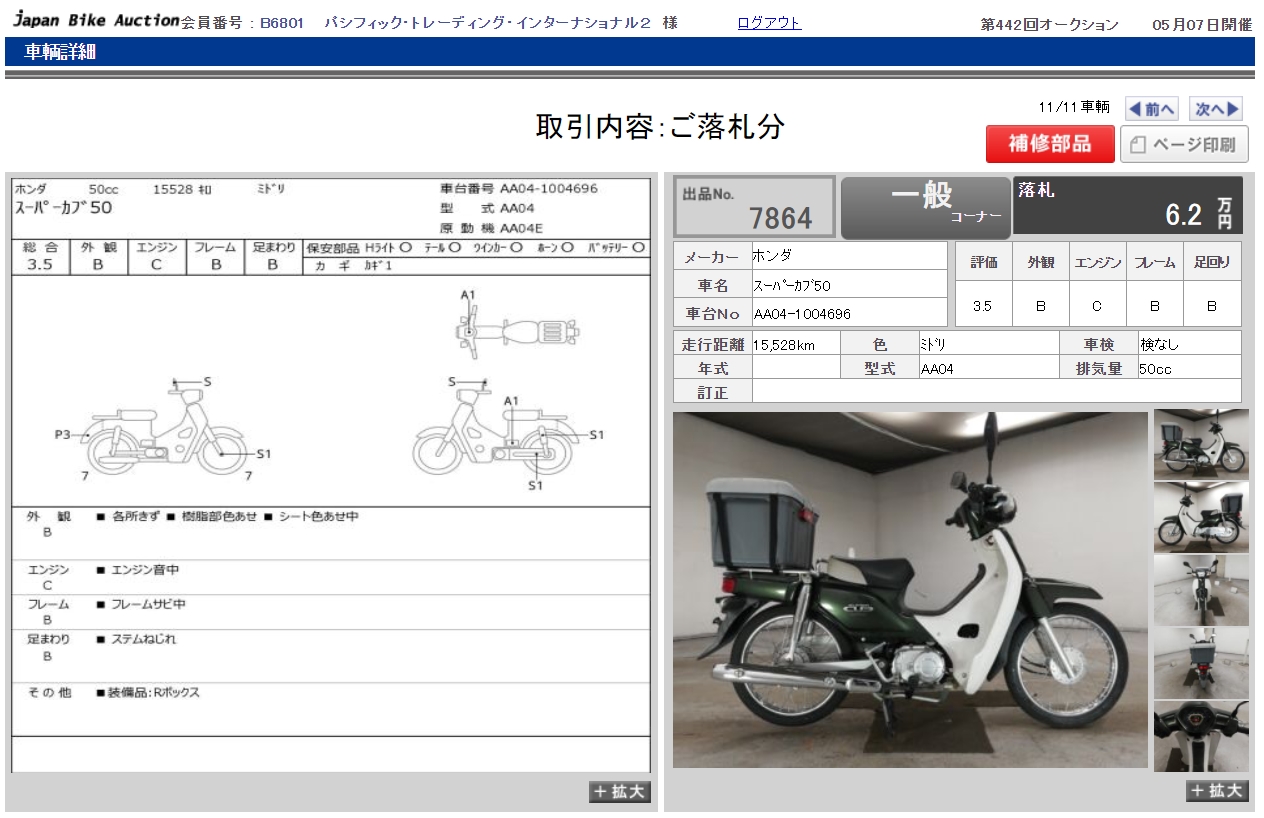Select the speedometer and handlebar thumbnail
Image resolution: width=1264 pixels, height=818 pixels.
[x=1201, y=736]
